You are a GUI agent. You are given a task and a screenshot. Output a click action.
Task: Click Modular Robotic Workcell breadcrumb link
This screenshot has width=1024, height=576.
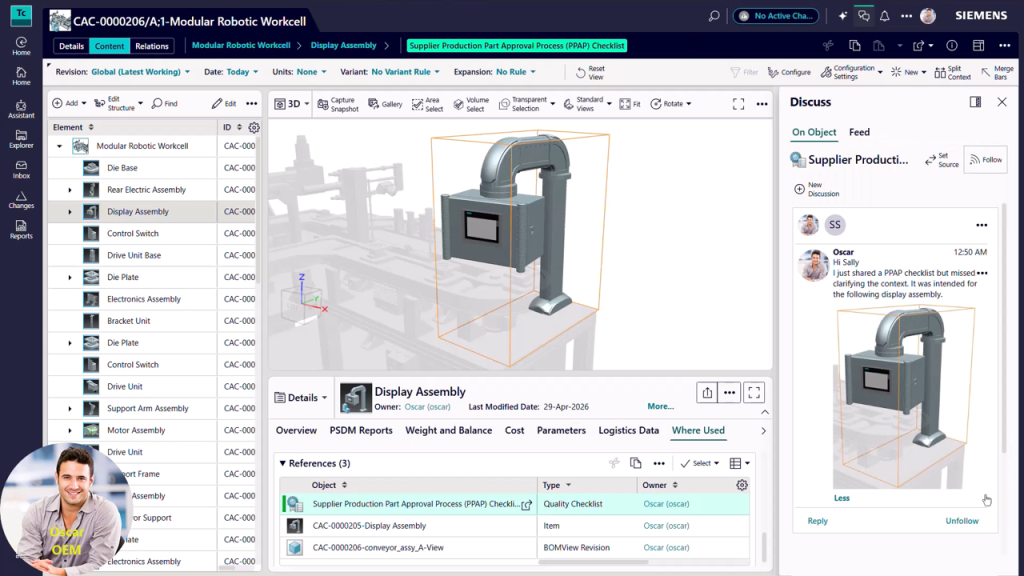point(241,45)
